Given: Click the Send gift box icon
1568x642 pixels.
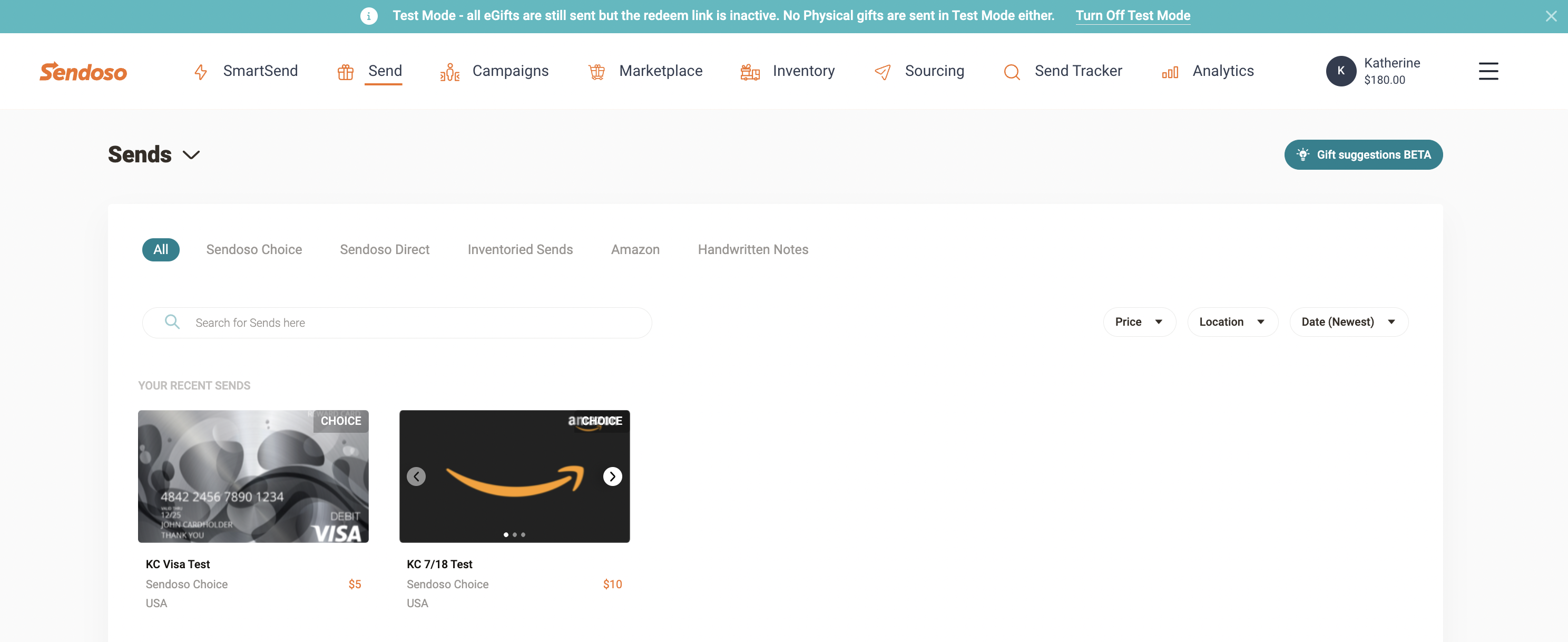Looking at the screenshot, I should (345, 72).
